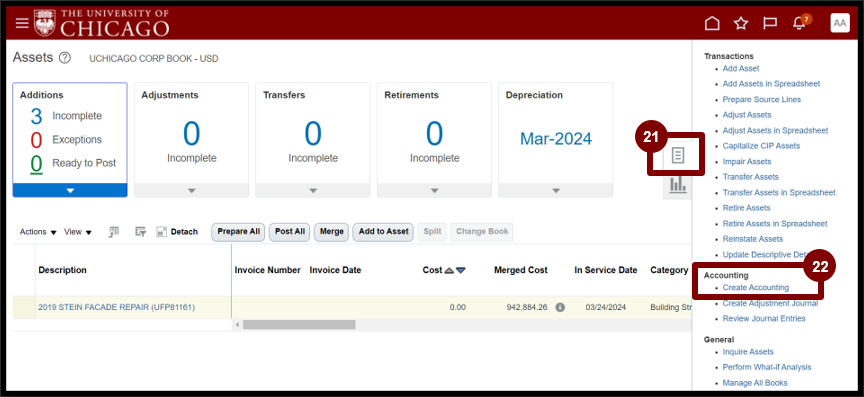Image resolution: width=864 pixels, height=397 pixels.
Task: Open Manage All Books link
Action: pos(755,383)
